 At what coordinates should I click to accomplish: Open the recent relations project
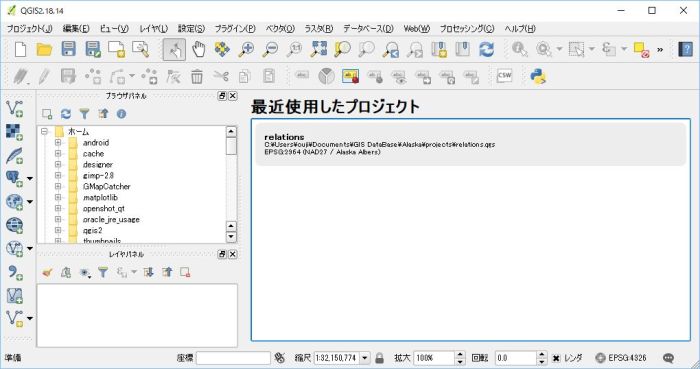[471, 144]
